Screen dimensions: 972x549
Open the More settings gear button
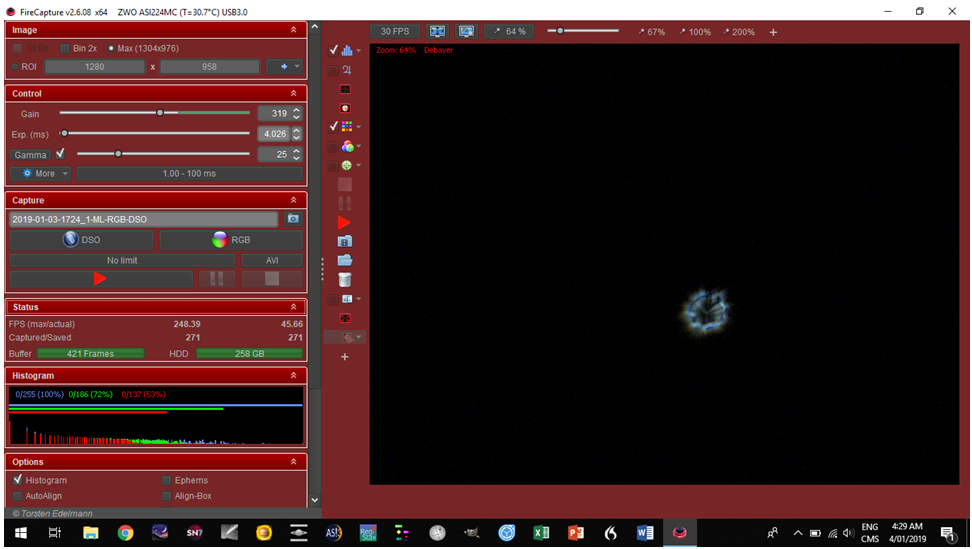click(x=39, y=173)
